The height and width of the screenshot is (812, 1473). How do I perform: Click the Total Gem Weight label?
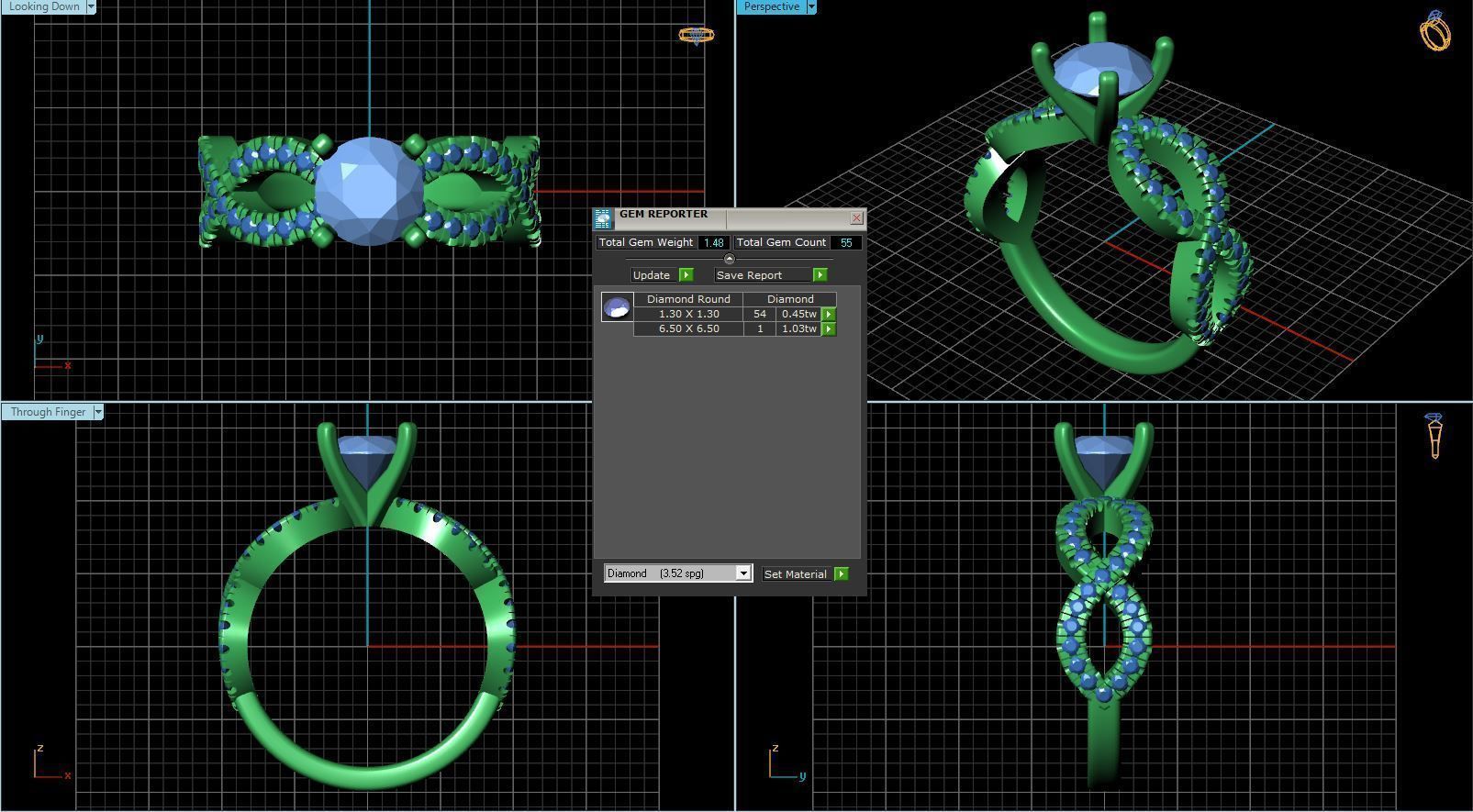coord(646,242)
